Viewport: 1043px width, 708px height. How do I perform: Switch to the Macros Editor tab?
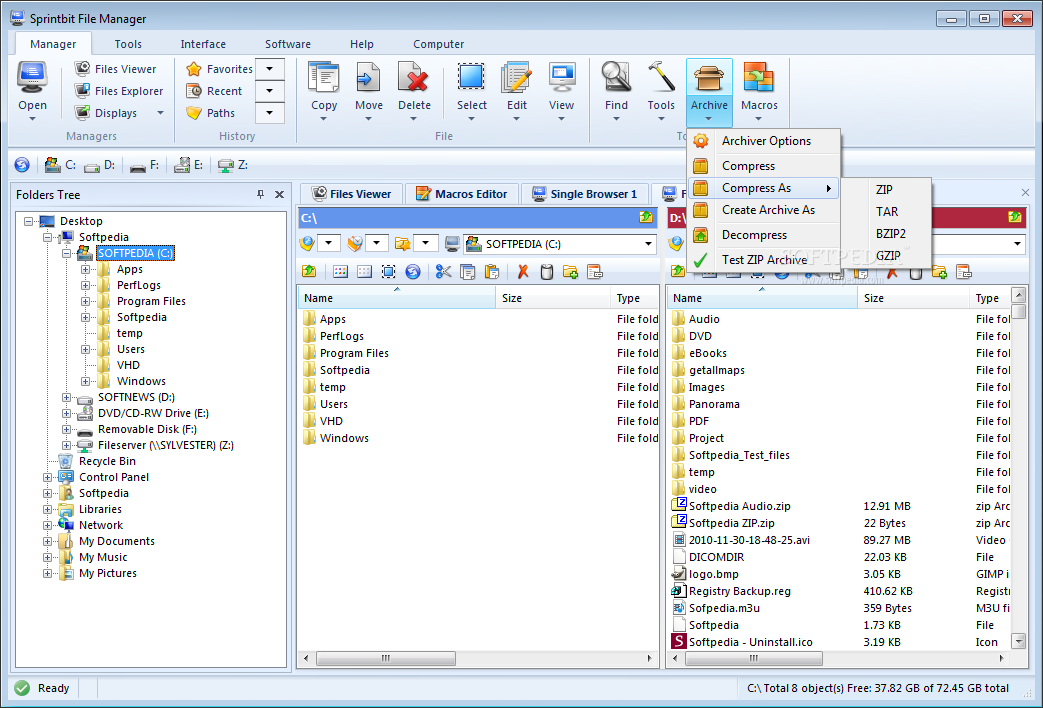(462, 194)
